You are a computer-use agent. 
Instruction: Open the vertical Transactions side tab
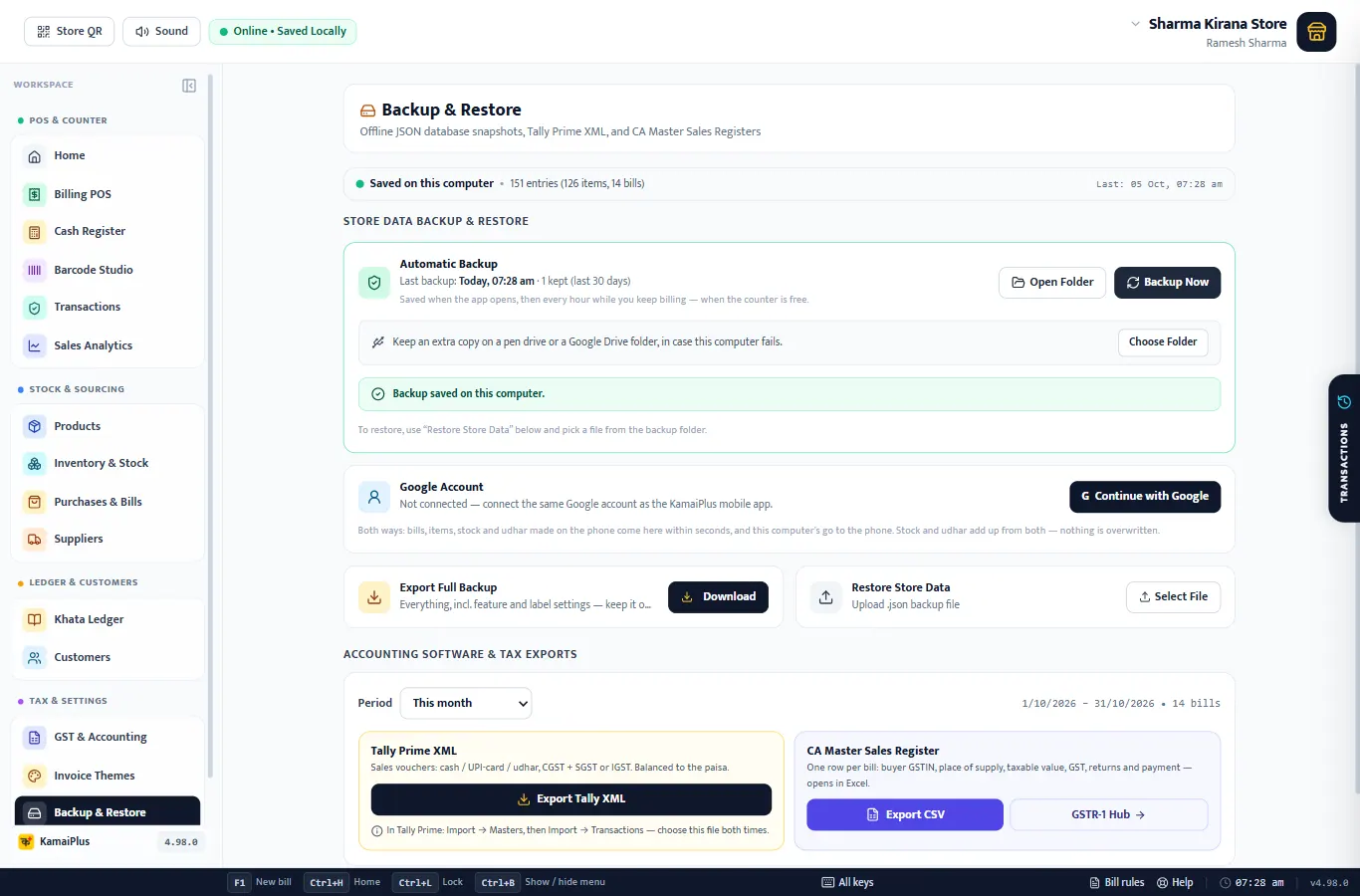tap(1344, 448)
